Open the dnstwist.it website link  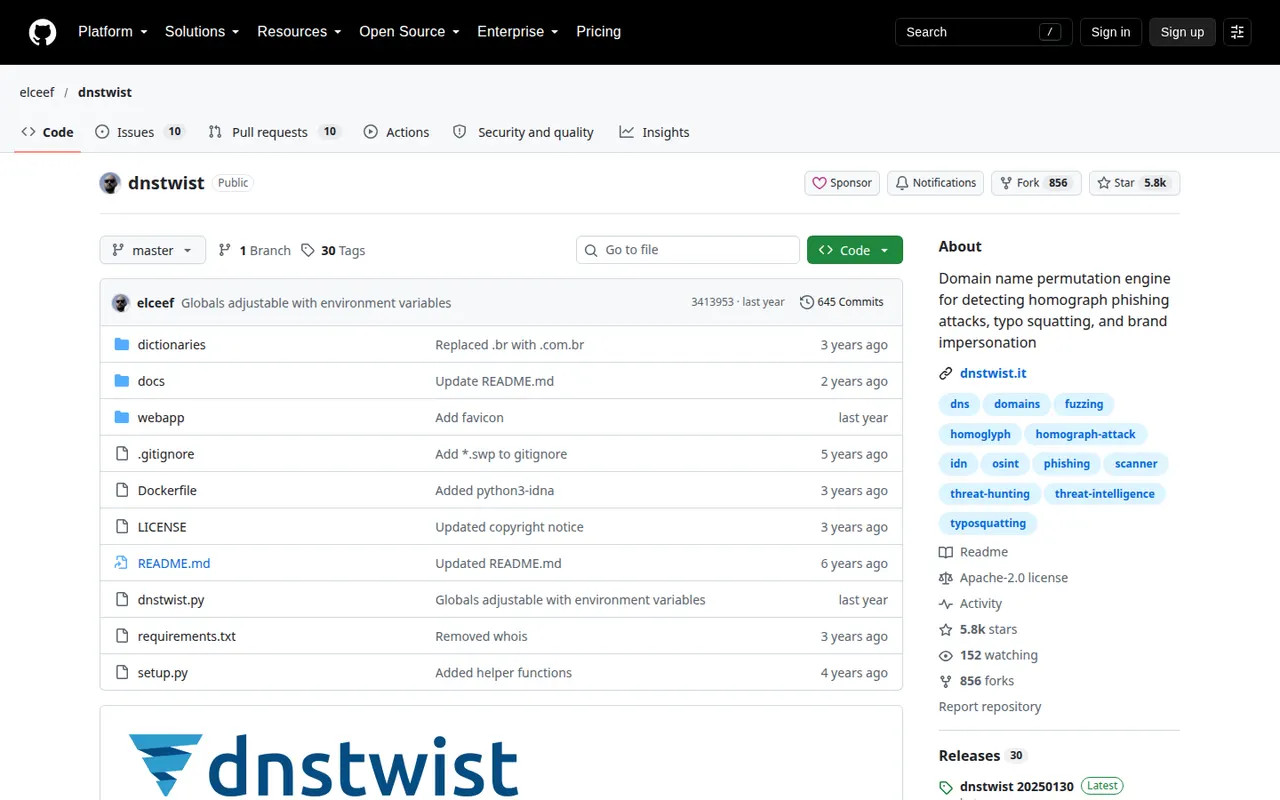click(x=993, y=373)
